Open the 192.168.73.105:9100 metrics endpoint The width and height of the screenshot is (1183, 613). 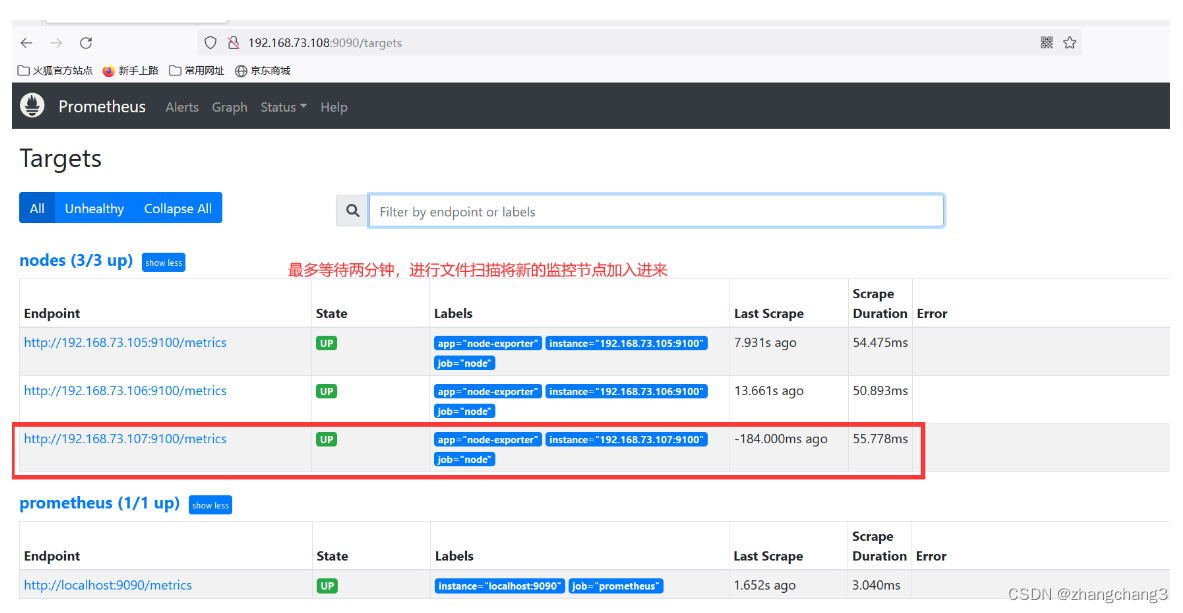(x=125, y=343)
